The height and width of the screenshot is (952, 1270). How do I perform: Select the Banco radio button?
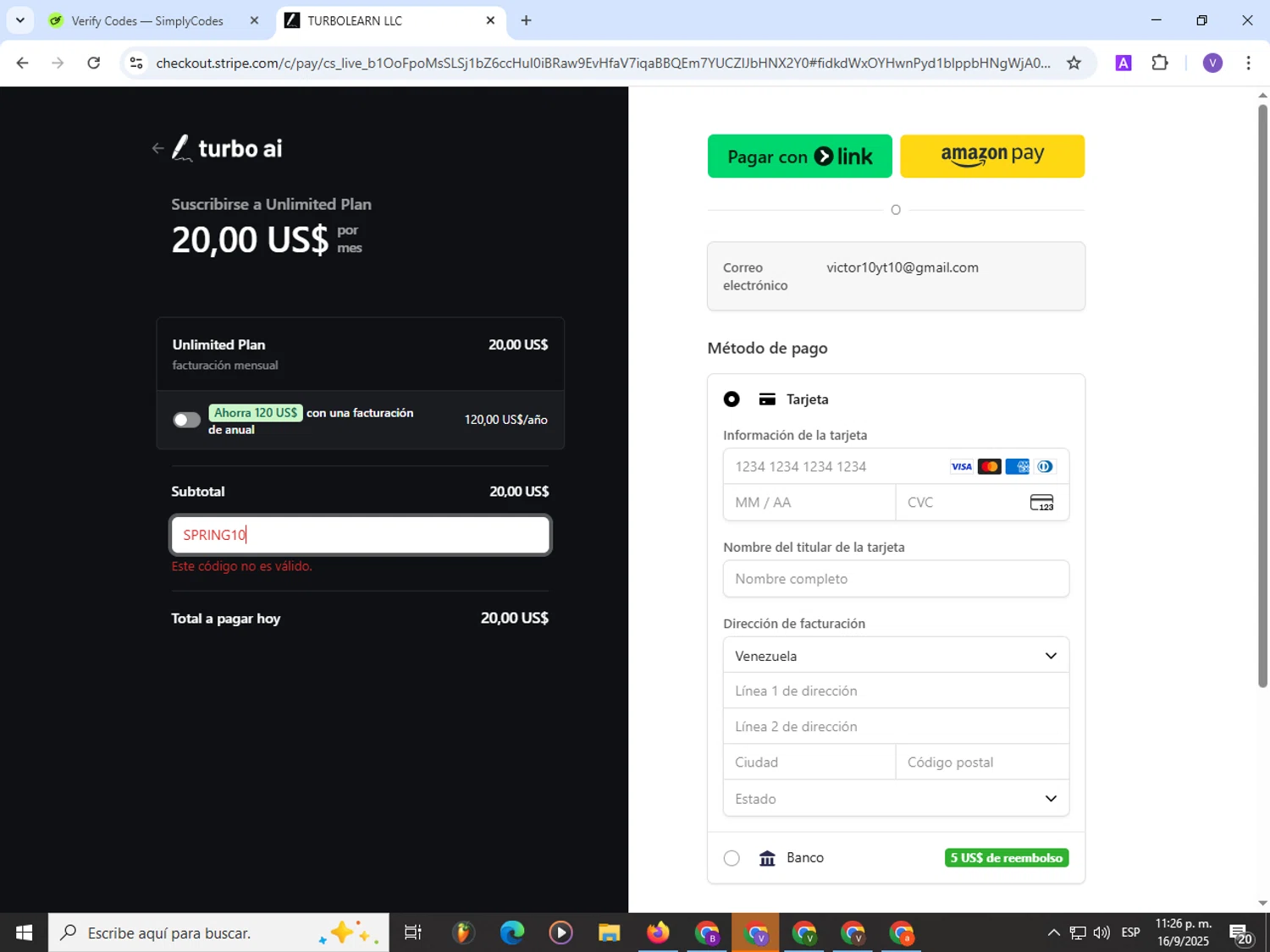point(732,858)
